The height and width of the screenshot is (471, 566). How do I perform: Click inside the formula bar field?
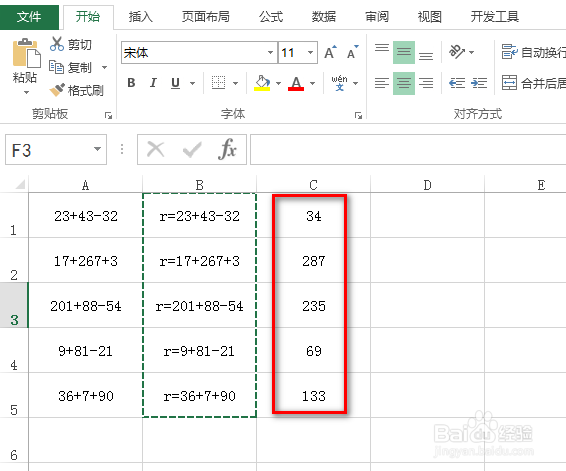[408, 149]
